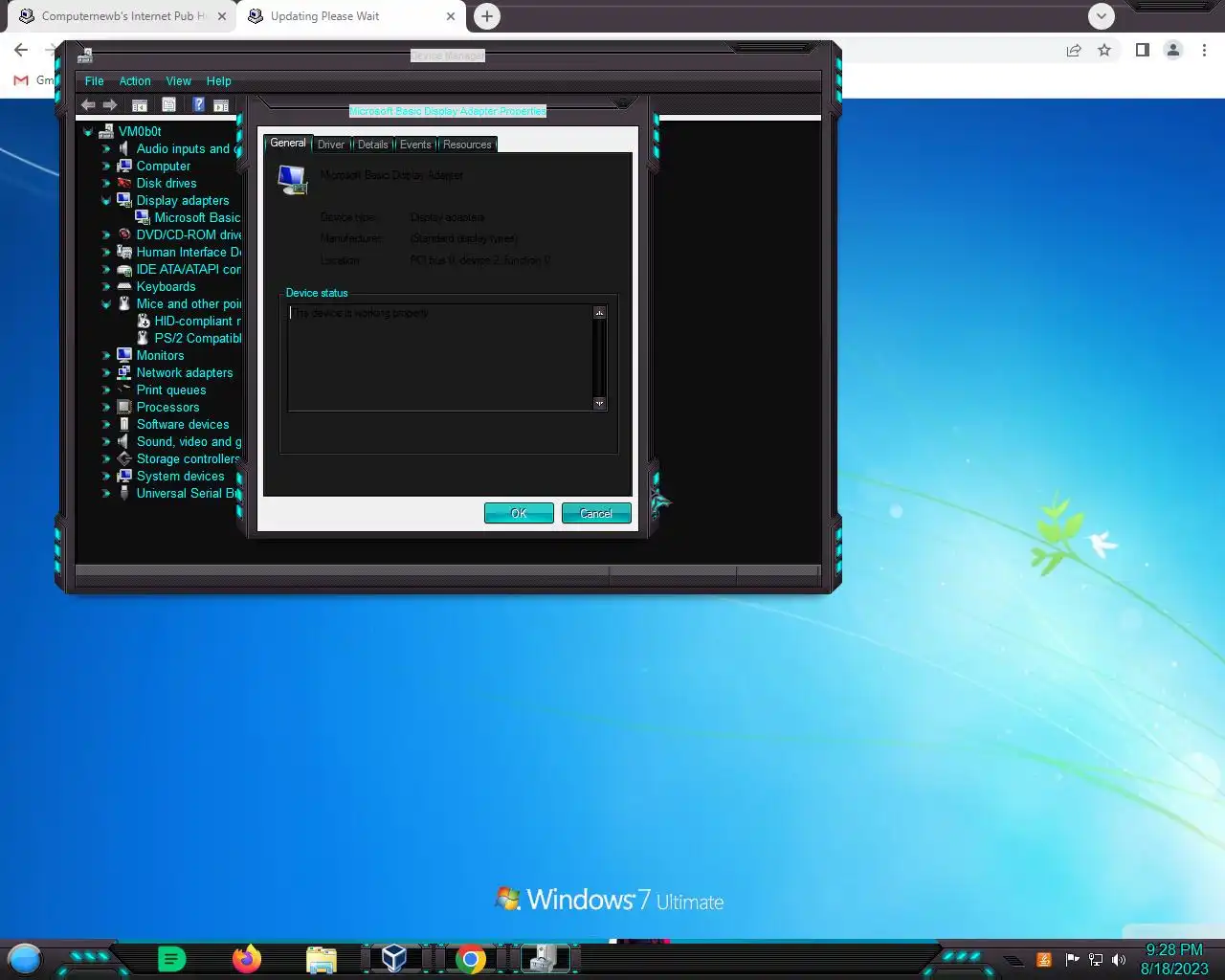Click OK in Properties dialog
1225x980 pixels.
[x=519, y=513]
